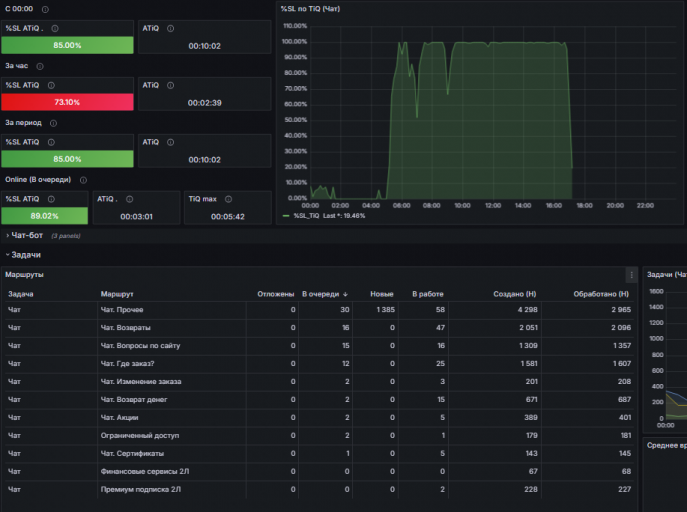
Task: Click info icon on 'TiQ max' panel
Action: coord(228,199)
